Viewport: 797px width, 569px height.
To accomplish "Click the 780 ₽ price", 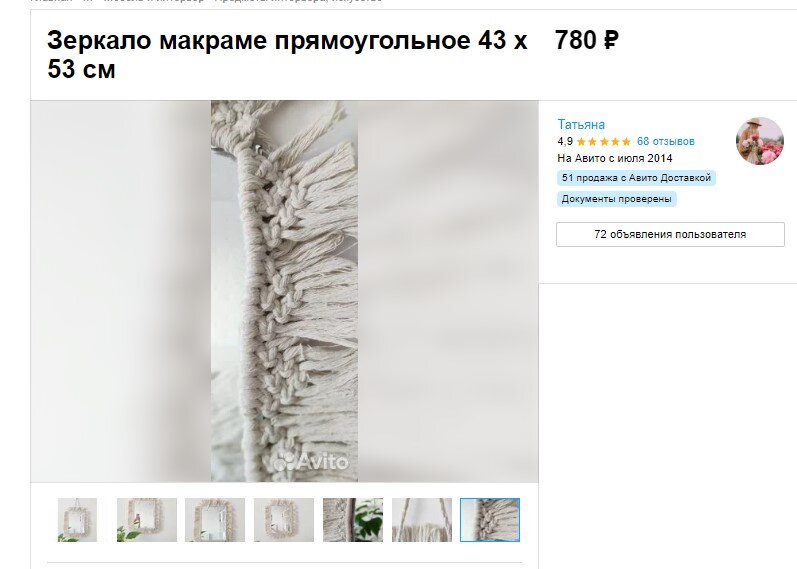I will [587, 40].
